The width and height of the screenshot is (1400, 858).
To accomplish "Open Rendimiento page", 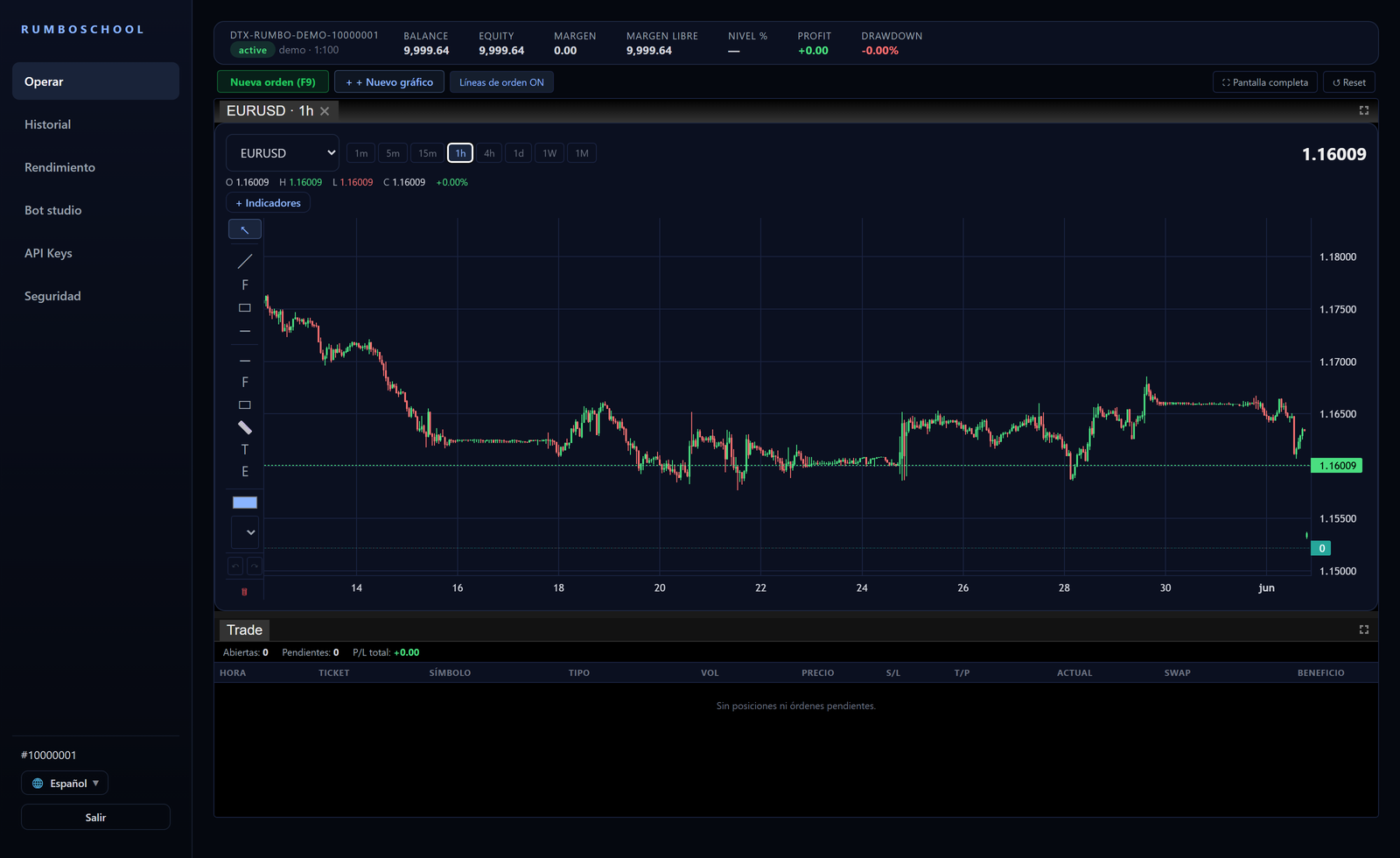I will (x=96, y=167).
